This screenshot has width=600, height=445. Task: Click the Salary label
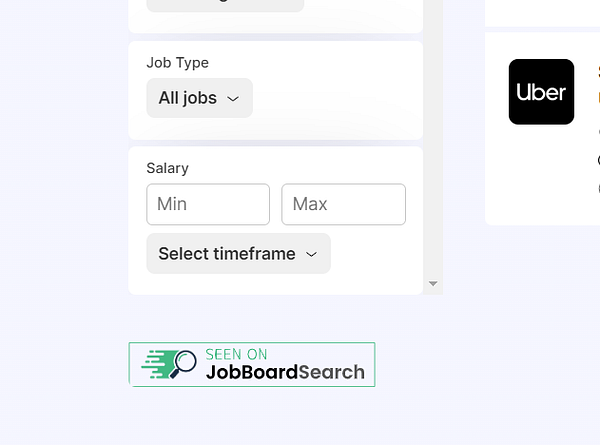point(167,168)
